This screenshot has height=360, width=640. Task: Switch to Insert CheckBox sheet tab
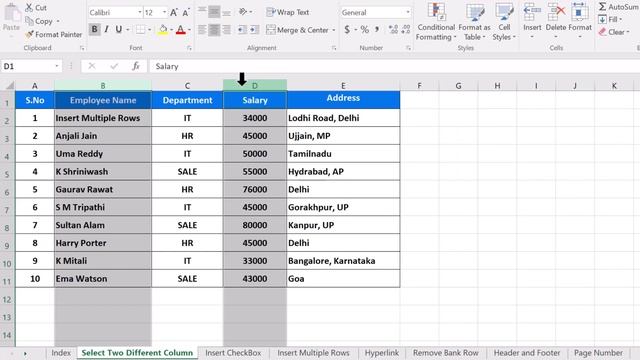click(x=233, y=353)
